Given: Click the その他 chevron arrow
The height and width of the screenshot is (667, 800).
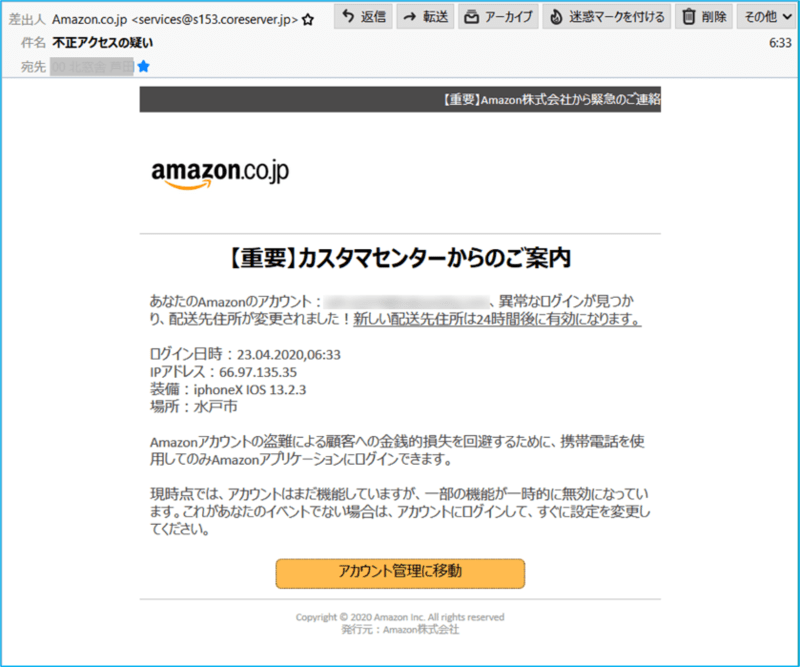Looking at the screenshot, I should tap(787, 17).
